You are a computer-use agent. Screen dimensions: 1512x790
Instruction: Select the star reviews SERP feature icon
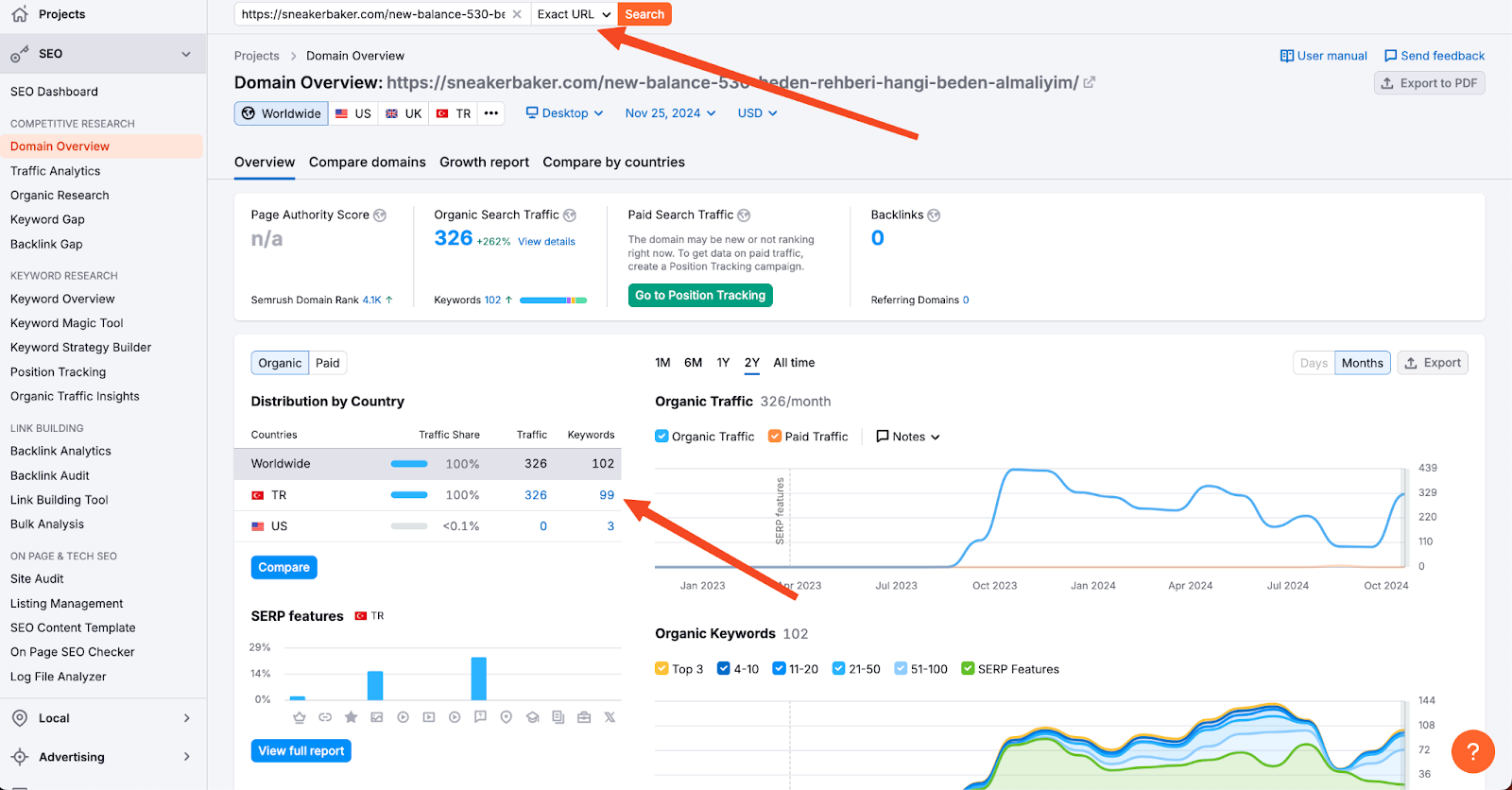pos(351,717)
